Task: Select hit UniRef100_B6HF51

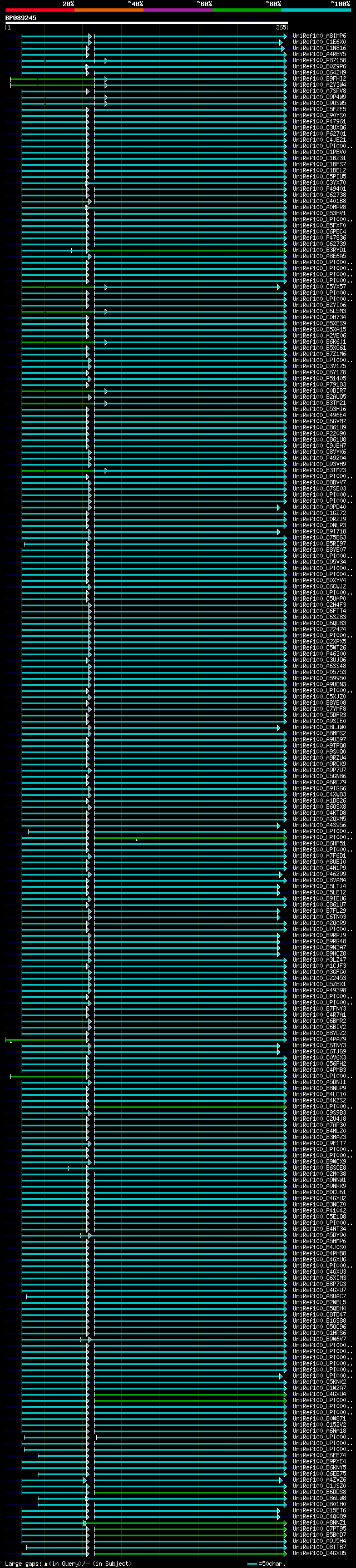Action: [x=319, y=843]
